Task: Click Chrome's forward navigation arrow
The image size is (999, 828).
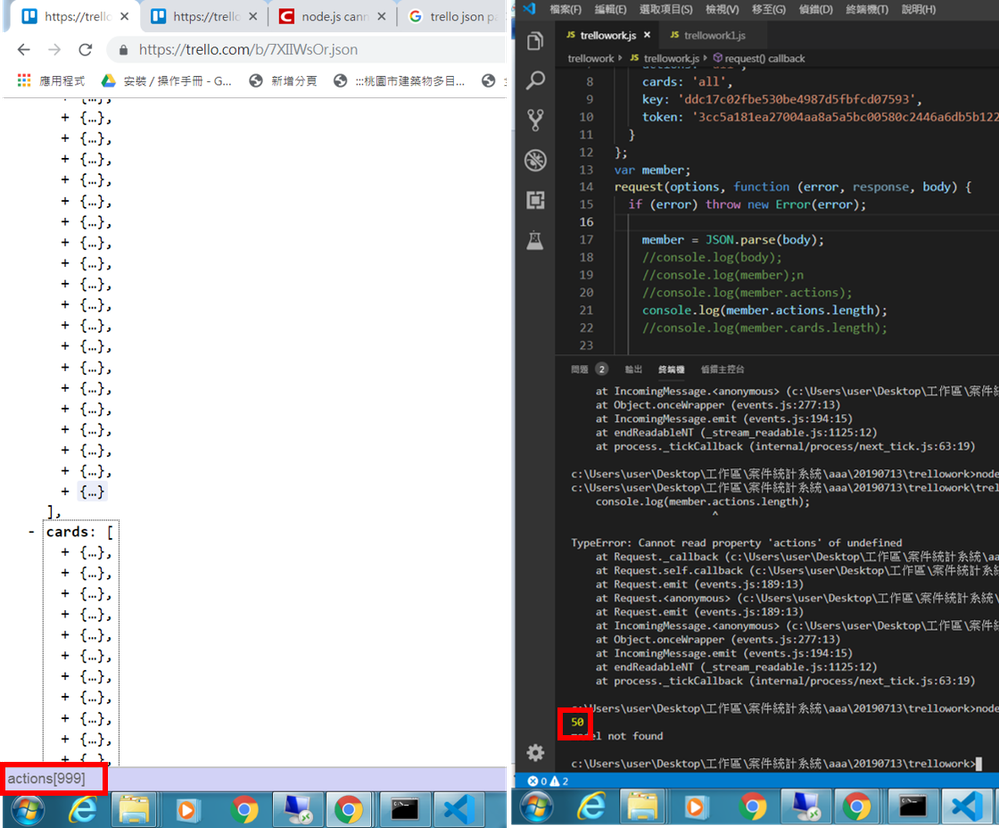Action: coord(55,50)
